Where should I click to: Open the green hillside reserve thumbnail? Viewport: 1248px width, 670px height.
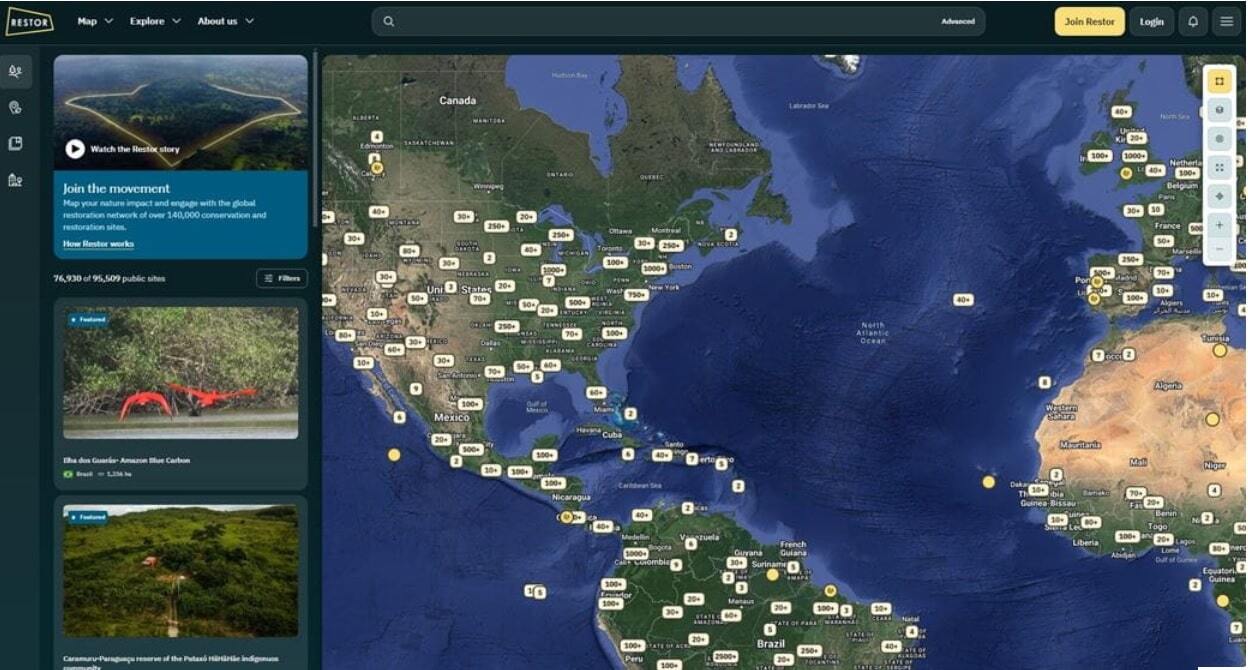tap(181, 571)
